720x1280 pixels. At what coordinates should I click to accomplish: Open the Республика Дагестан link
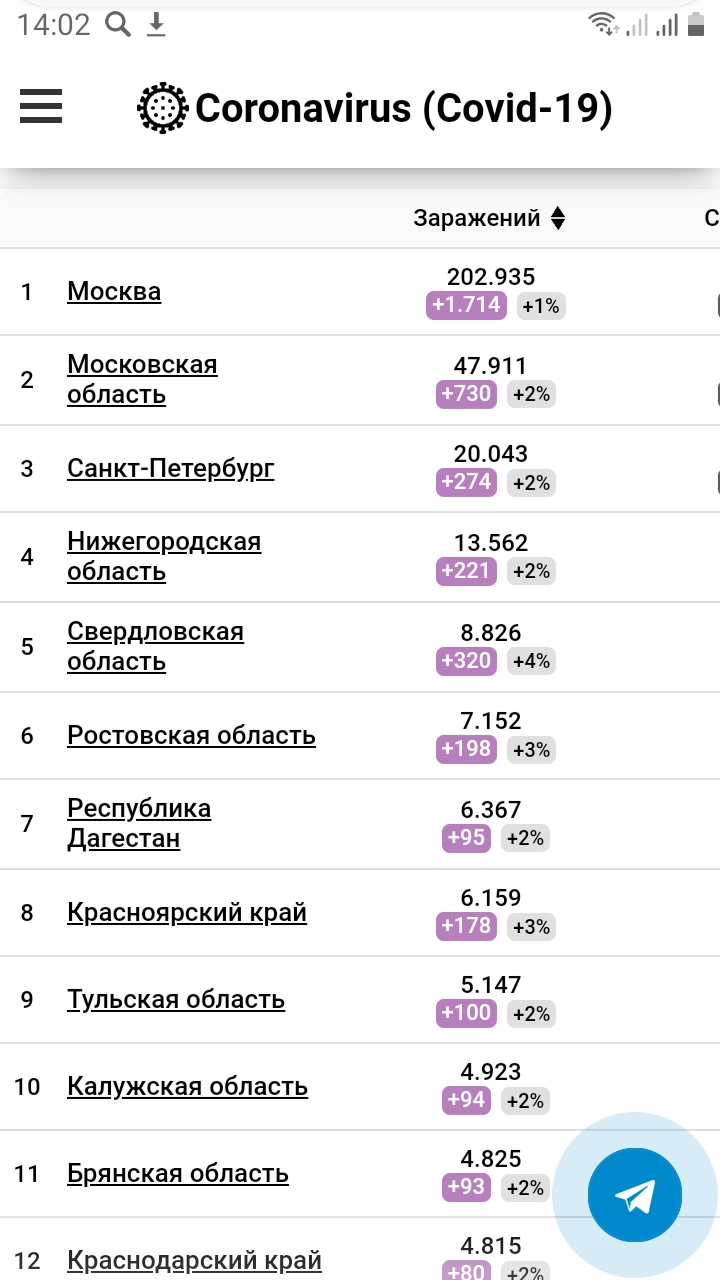click(x=139, y=823)
